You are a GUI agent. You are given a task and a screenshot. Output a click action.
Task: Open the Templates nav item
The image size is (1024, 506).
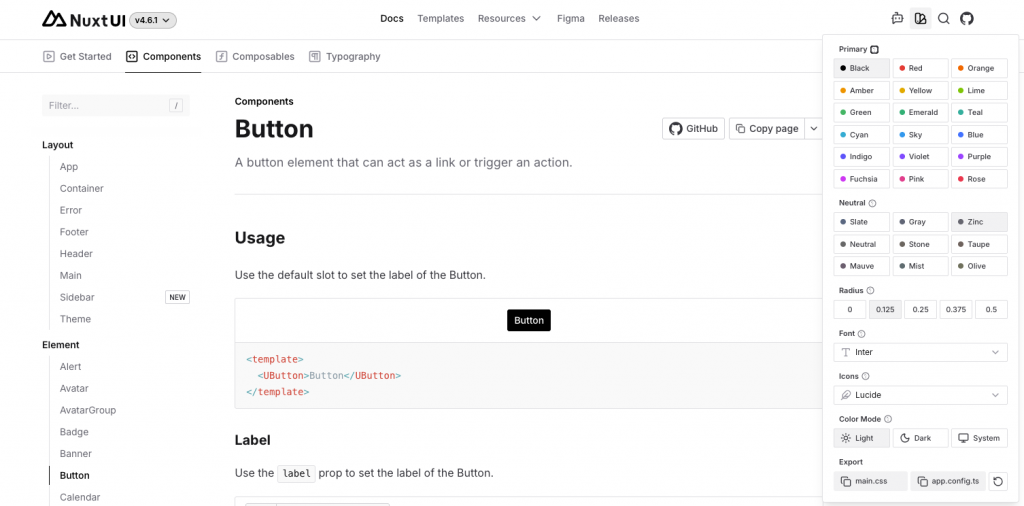click(x=441, y=18)
